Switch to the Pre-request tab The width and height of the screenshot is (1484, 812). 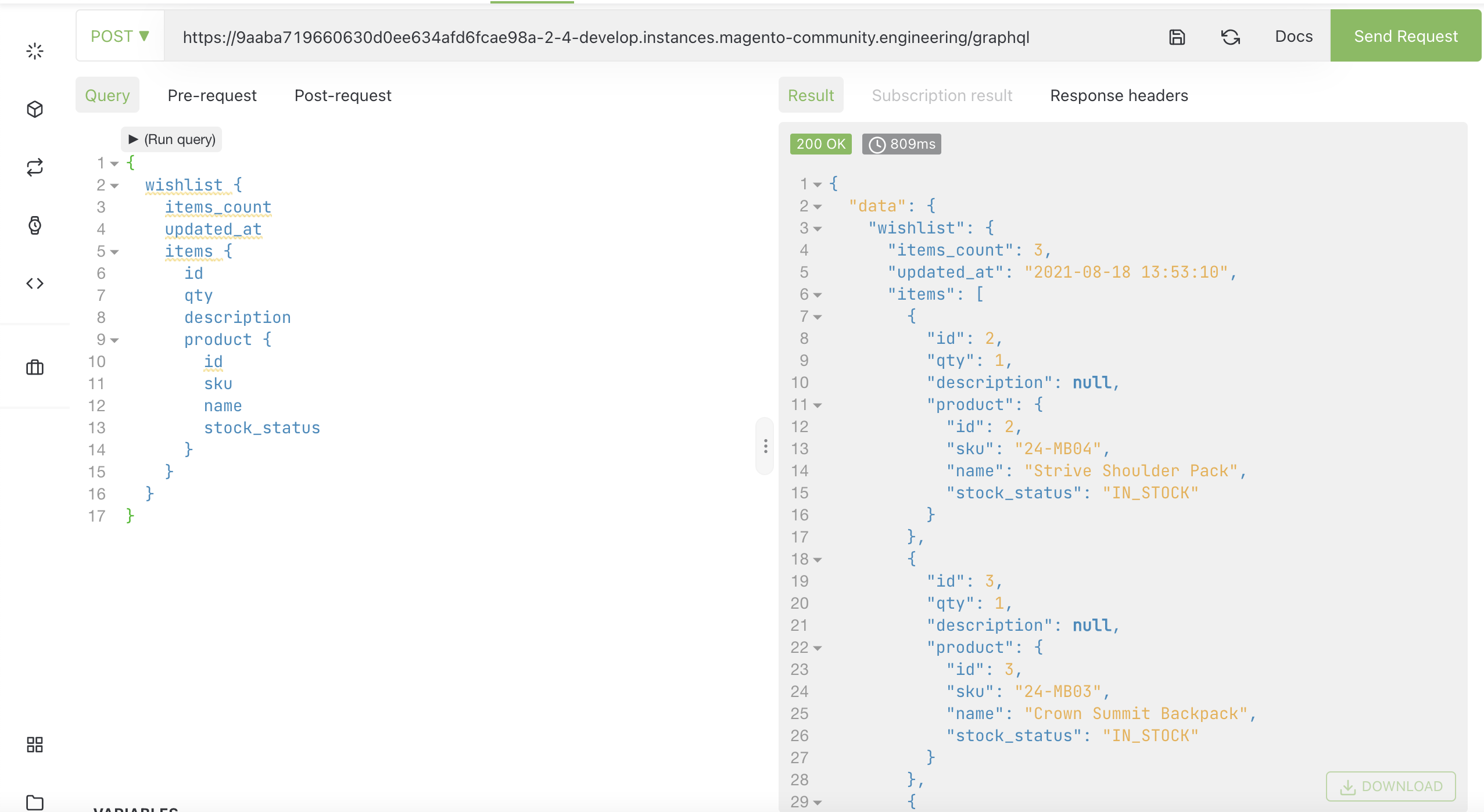212,95
